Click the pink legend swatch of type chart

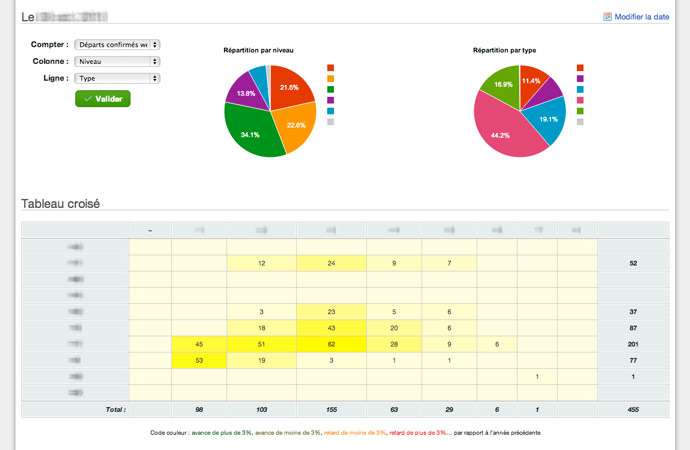581,100
